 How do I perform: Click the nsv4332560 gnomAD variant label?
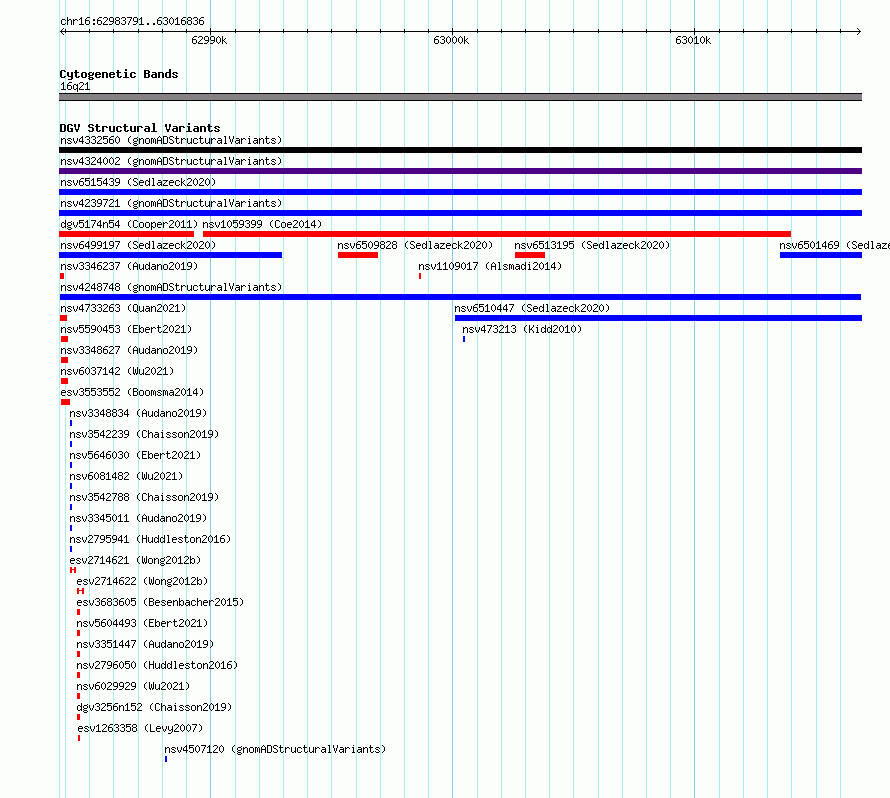pos(171,140)
